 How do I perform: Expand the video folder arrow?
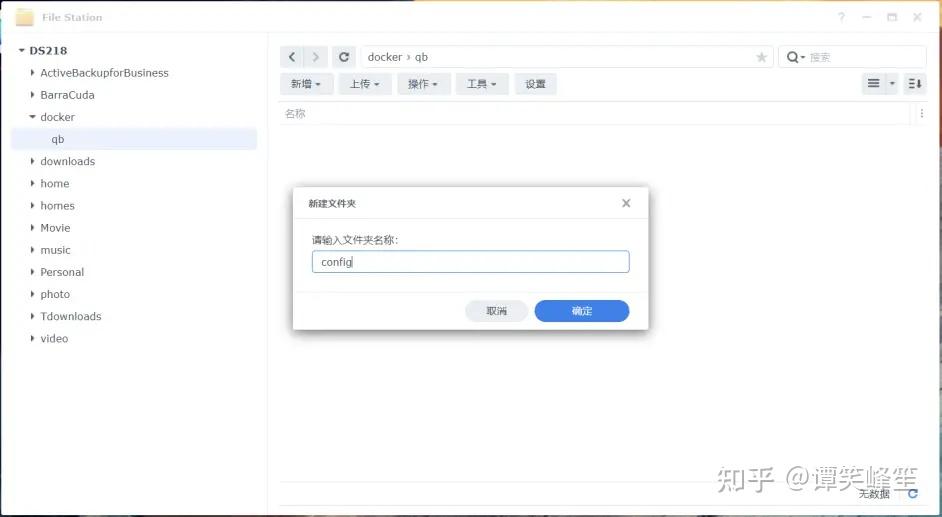click(32, 339)
